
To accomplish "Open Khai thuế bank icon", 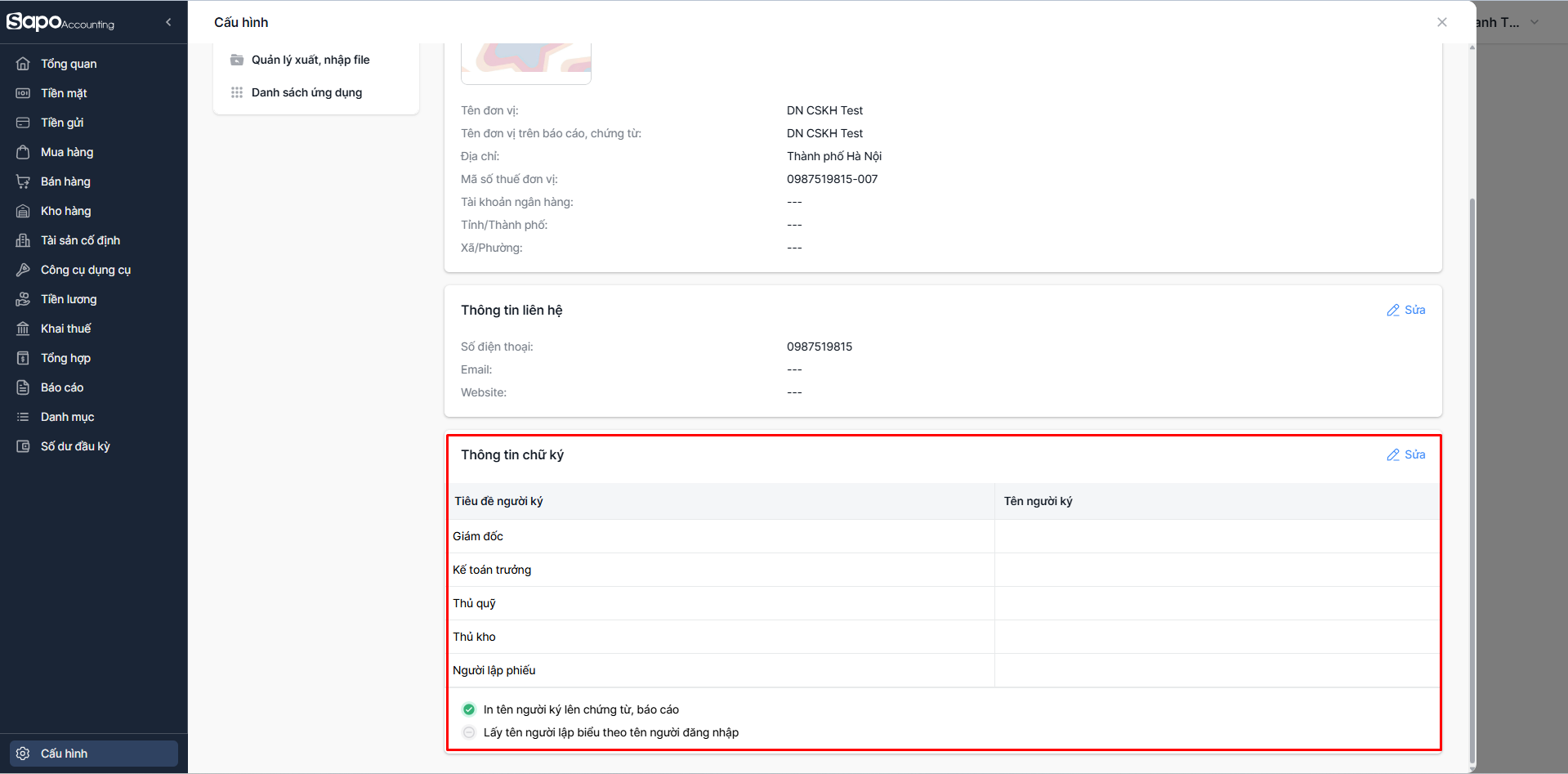I will [23, 329].
